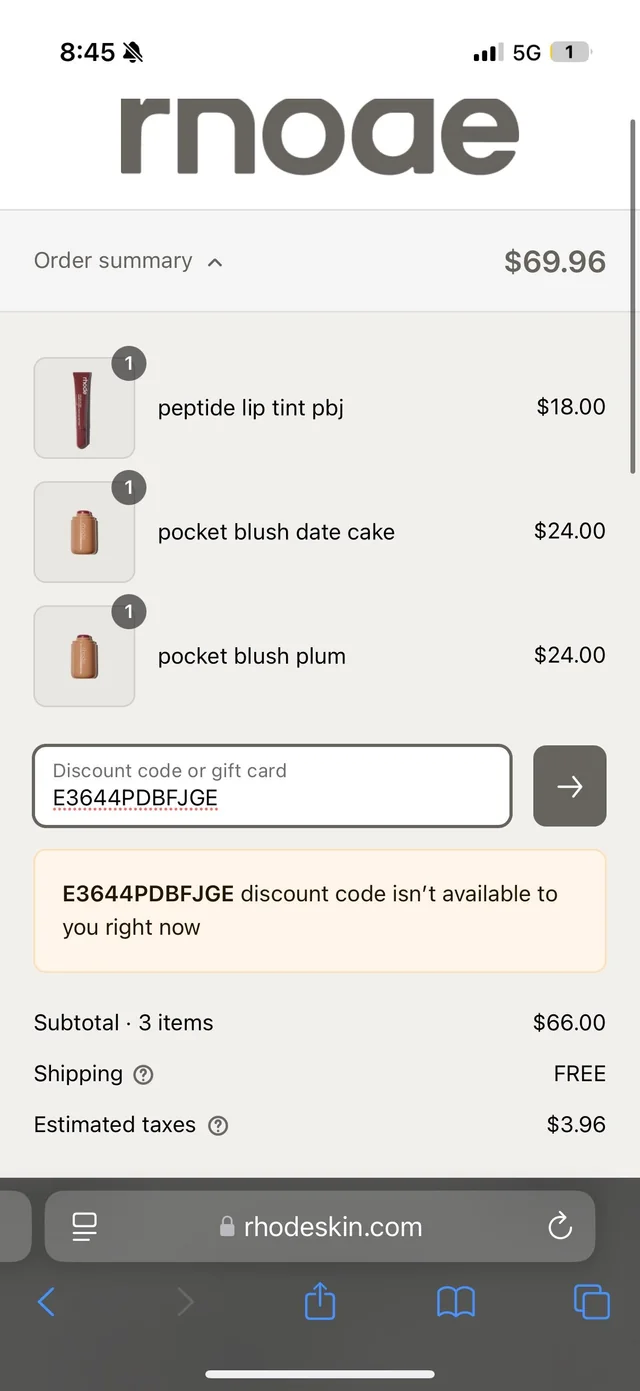Viewport: 640px width, 1391px height.
Task: Open the Shipping help question mark
Action: 143,1074
